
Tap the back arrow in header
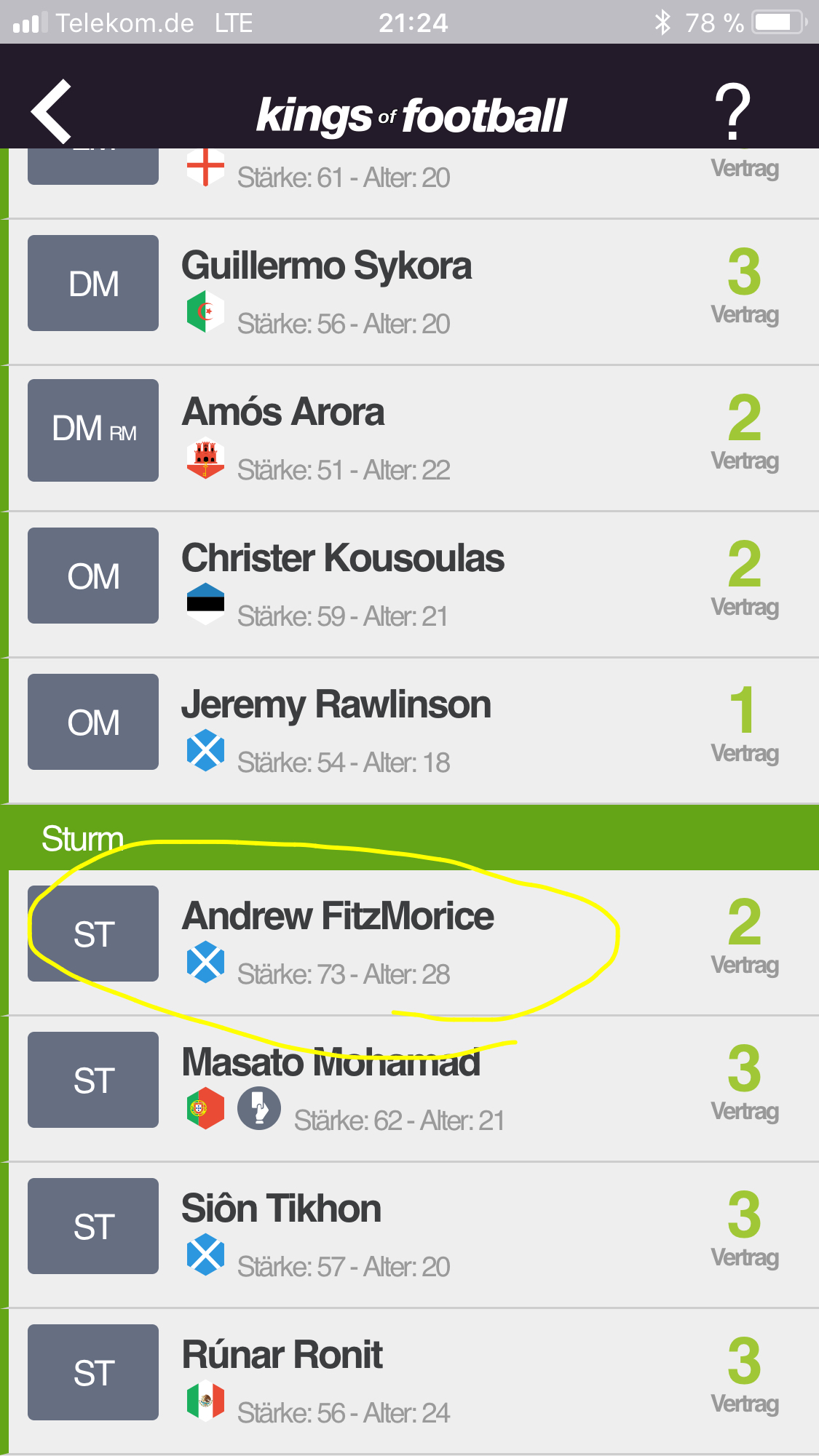click(51, 111)
